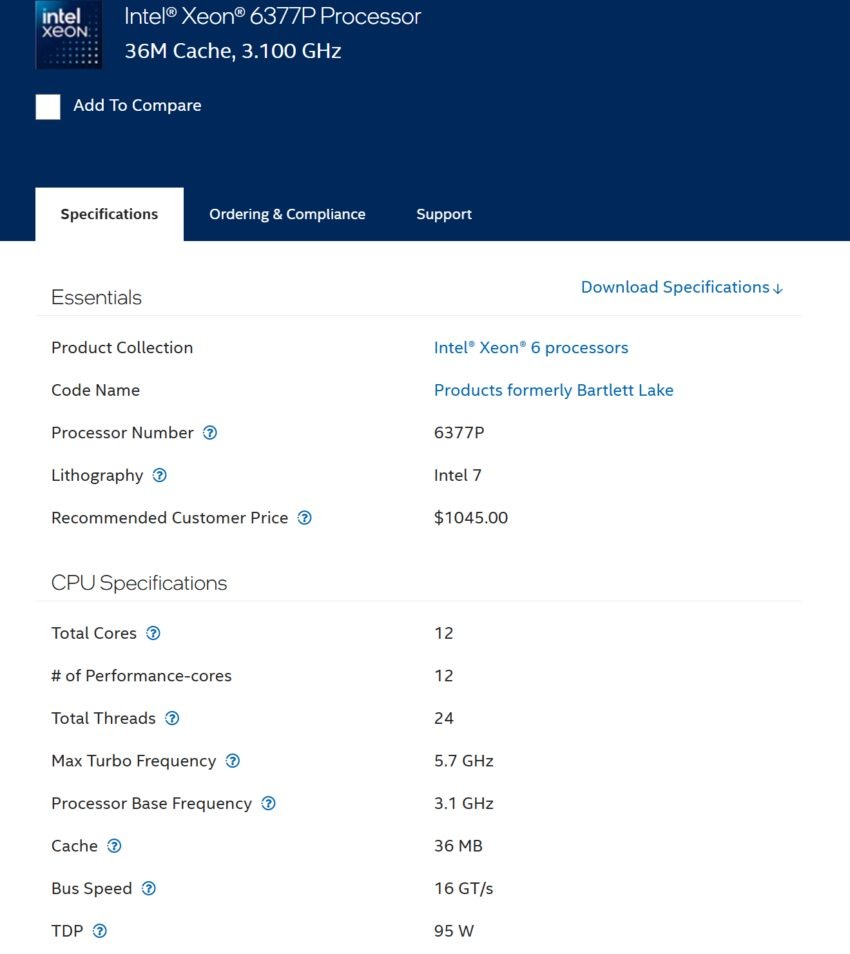Click the Recommended Customer Price label
850x954 pixels.
170,518
